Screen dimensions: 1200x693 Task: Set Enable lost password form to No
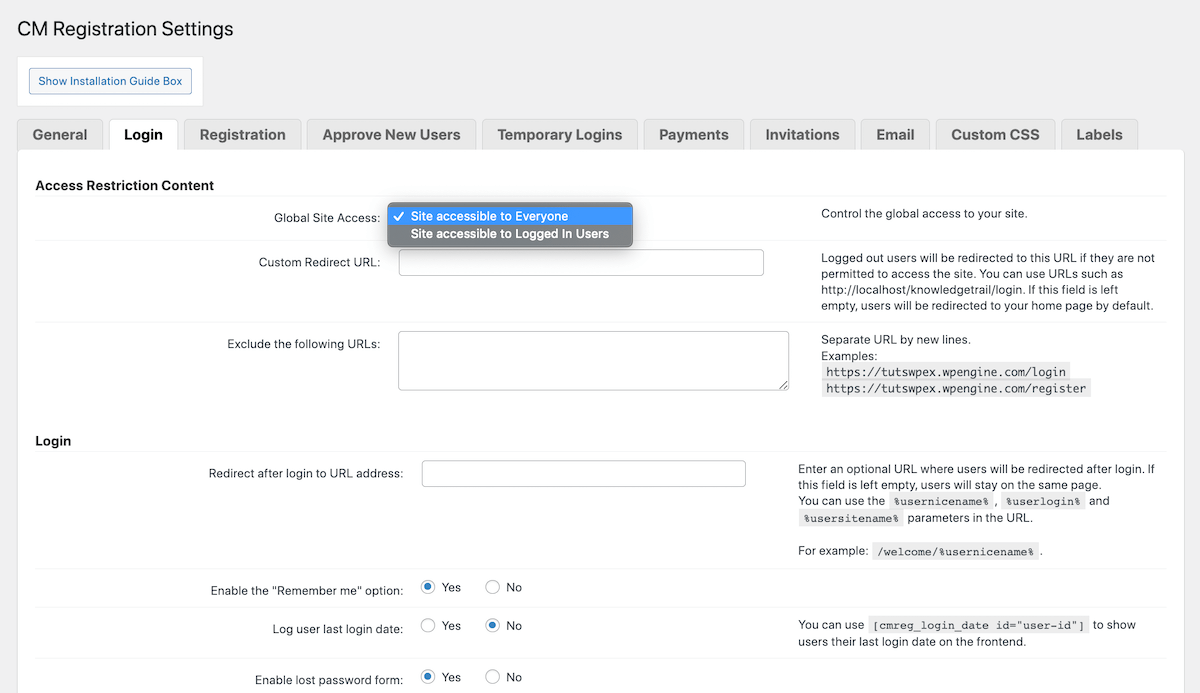(492, 677)
